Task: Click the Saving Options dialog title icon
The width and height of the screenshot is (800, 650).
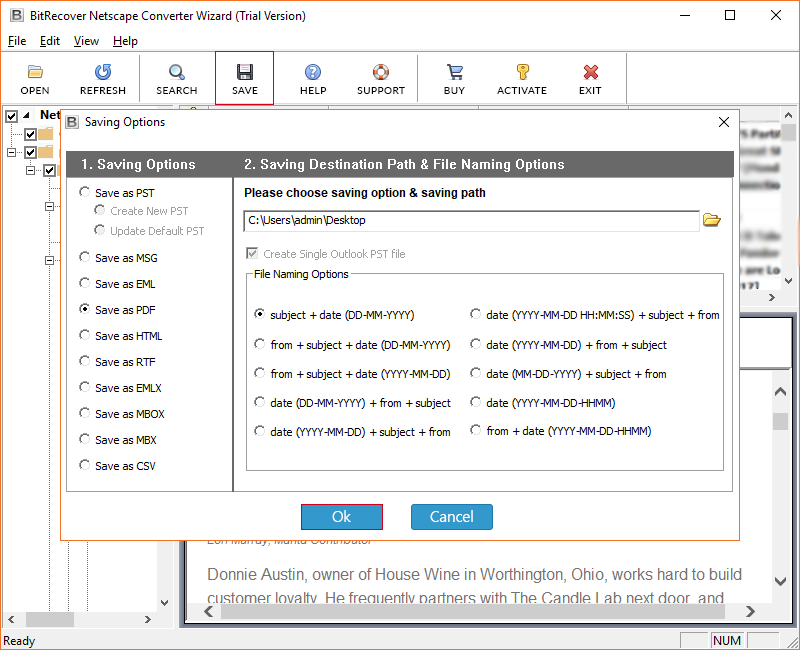Action: click(72, 122)
